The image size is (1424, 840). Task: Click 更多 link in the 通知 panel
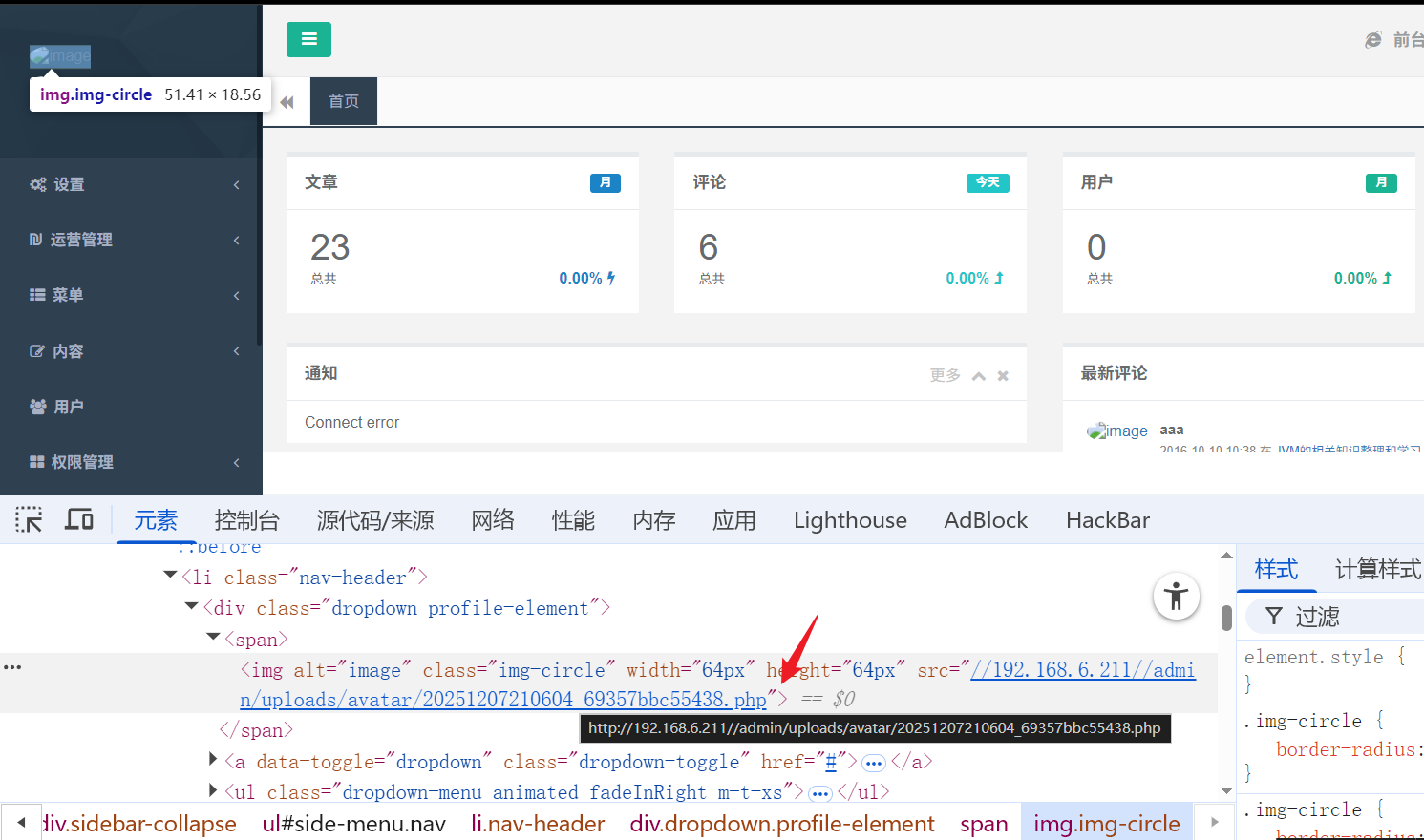pos(945,375)
